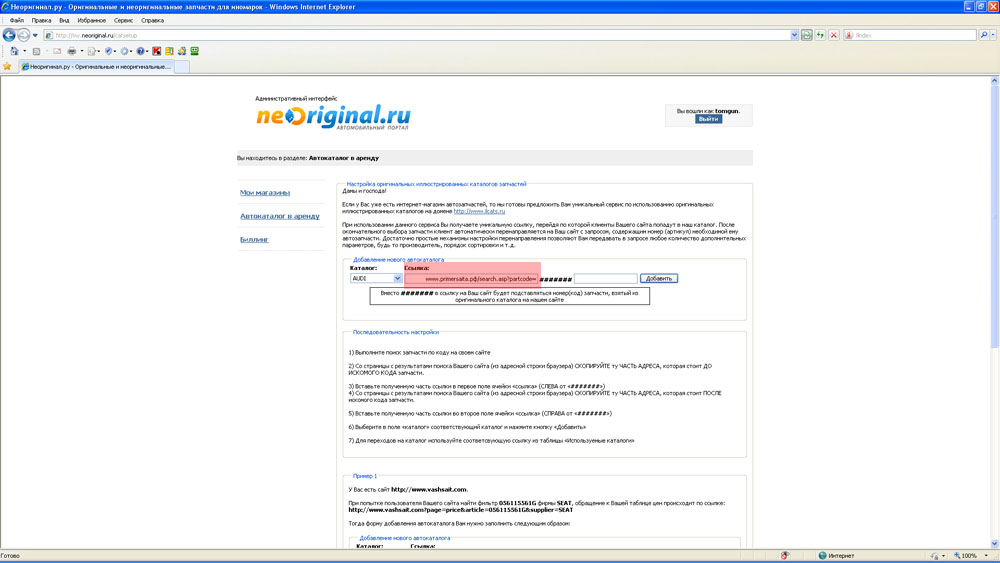Click the blue Help question-mark icon
Viewport: 1000px width, 563px height.
tap(140, 51)
